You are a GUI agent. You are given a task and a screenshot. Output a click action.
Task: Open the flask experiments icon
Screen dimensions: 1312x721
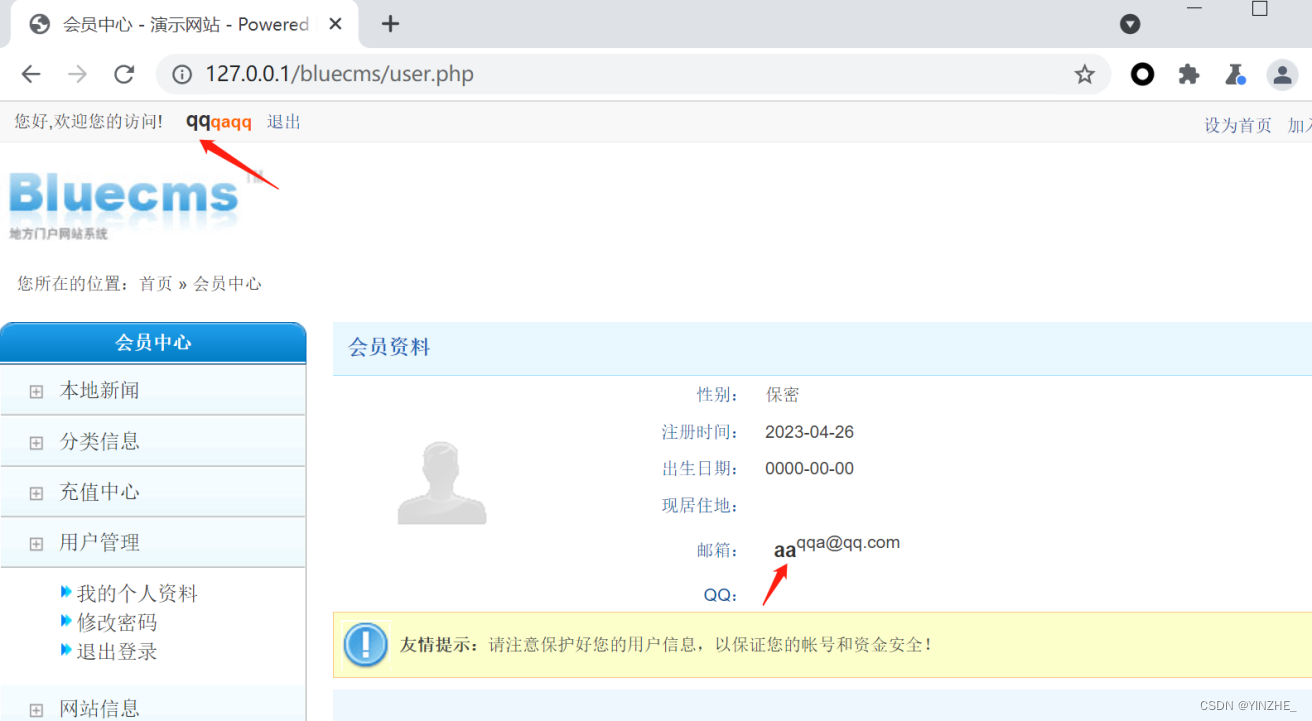pyautogui.click(x=1235, y=74)
